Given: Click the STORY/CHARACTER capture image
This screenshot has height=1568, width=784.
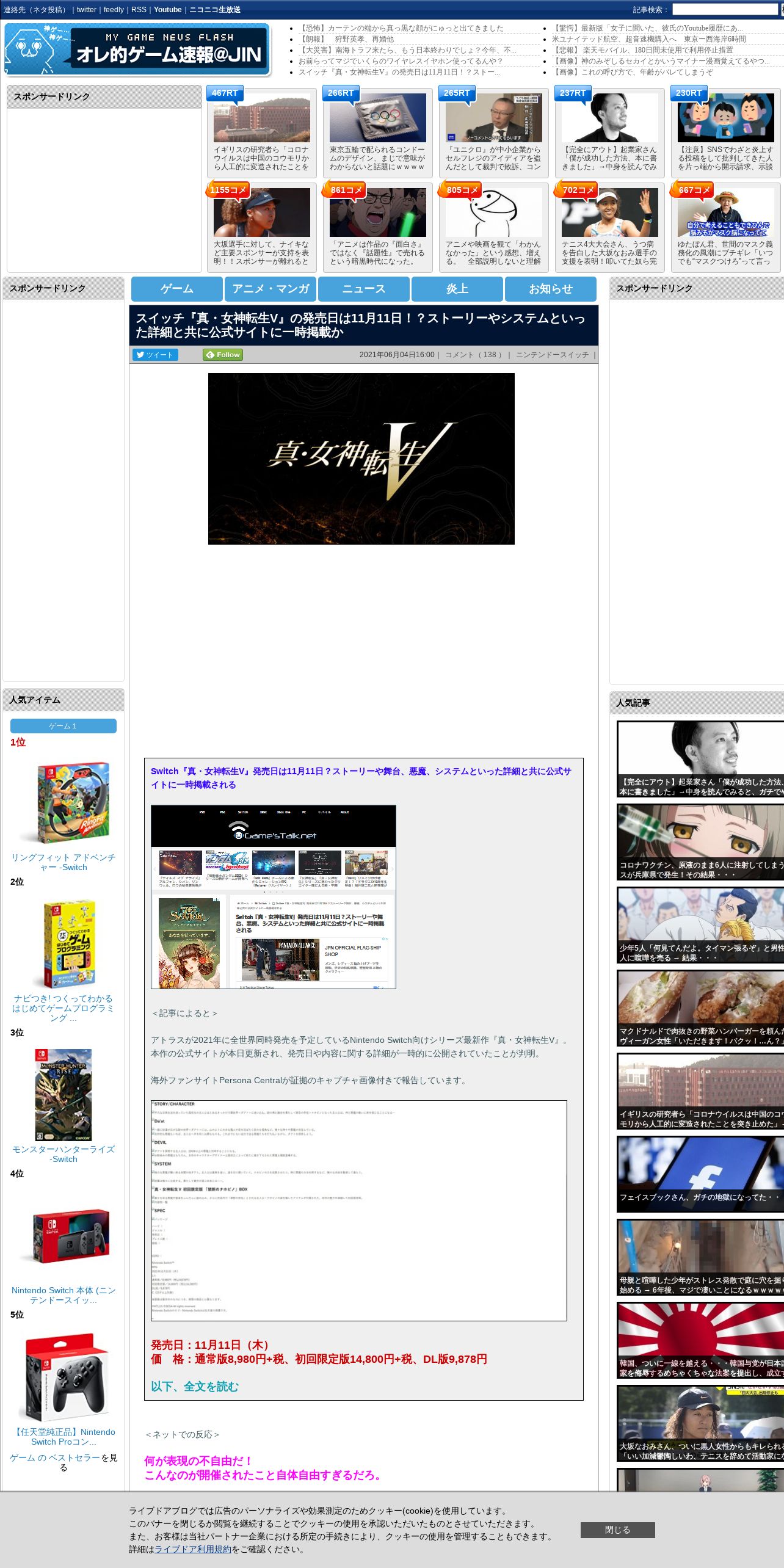Looking at the screenshot, I should pyautogui.click(x=359, y=1211).
